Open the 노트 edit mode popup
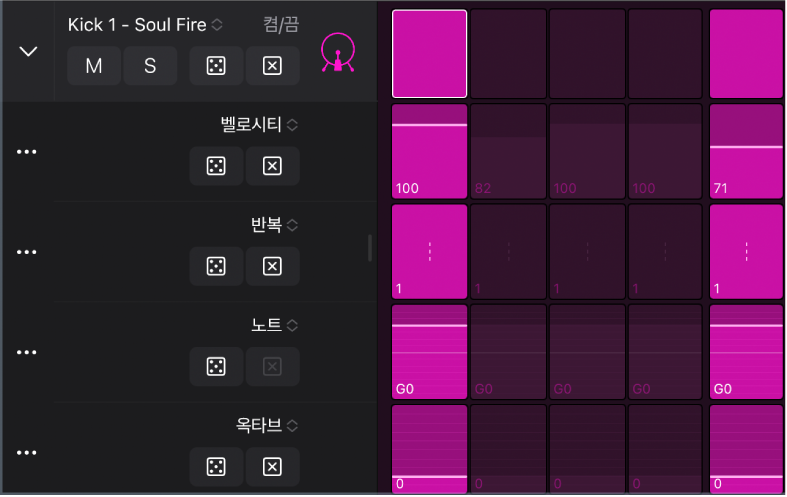 pyautogui.click(x=274, y=325)
